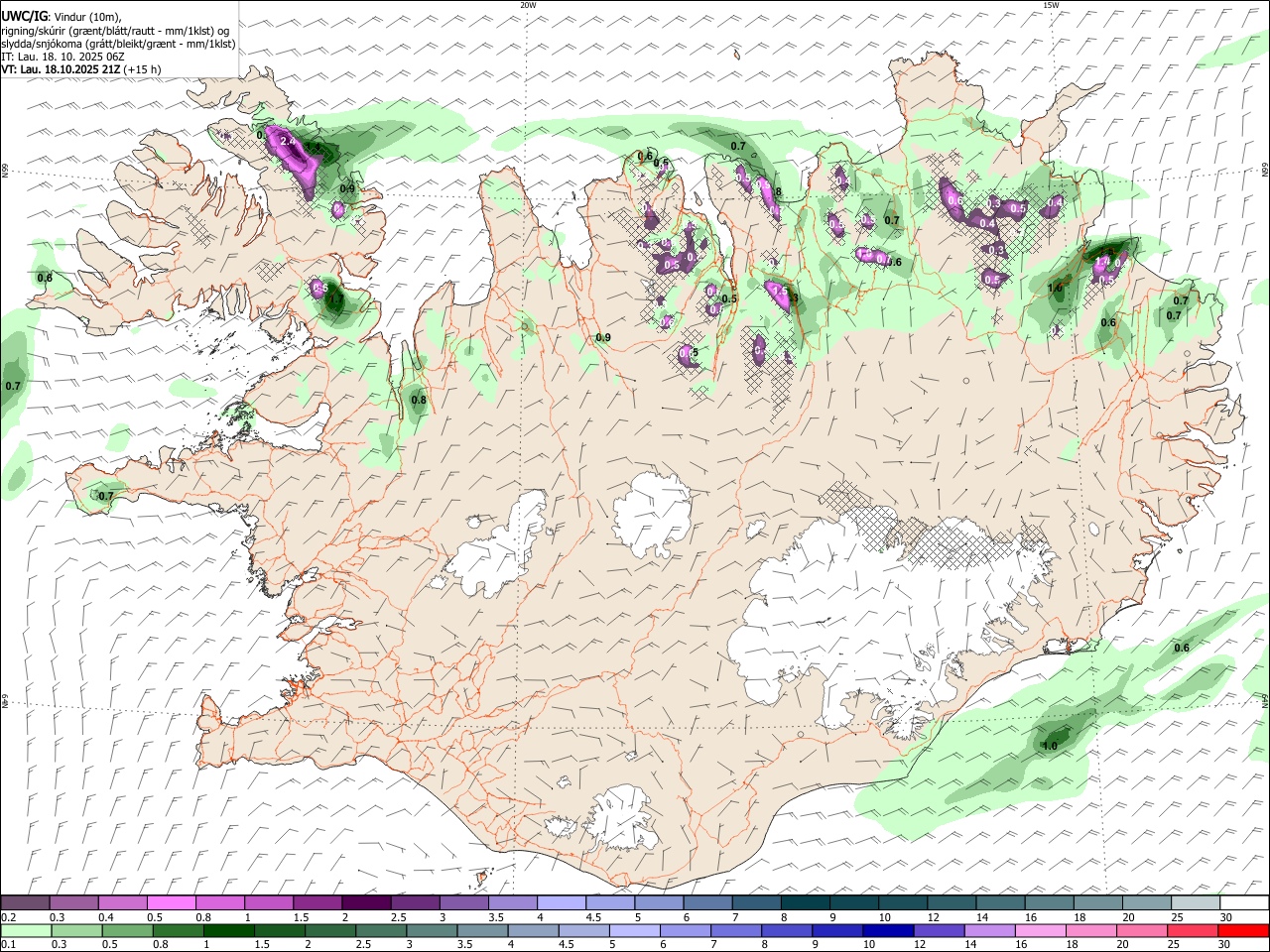Click the '15W' longitude label
The height and width of the screenshot is (952, 1270).
coord(1051,5)
